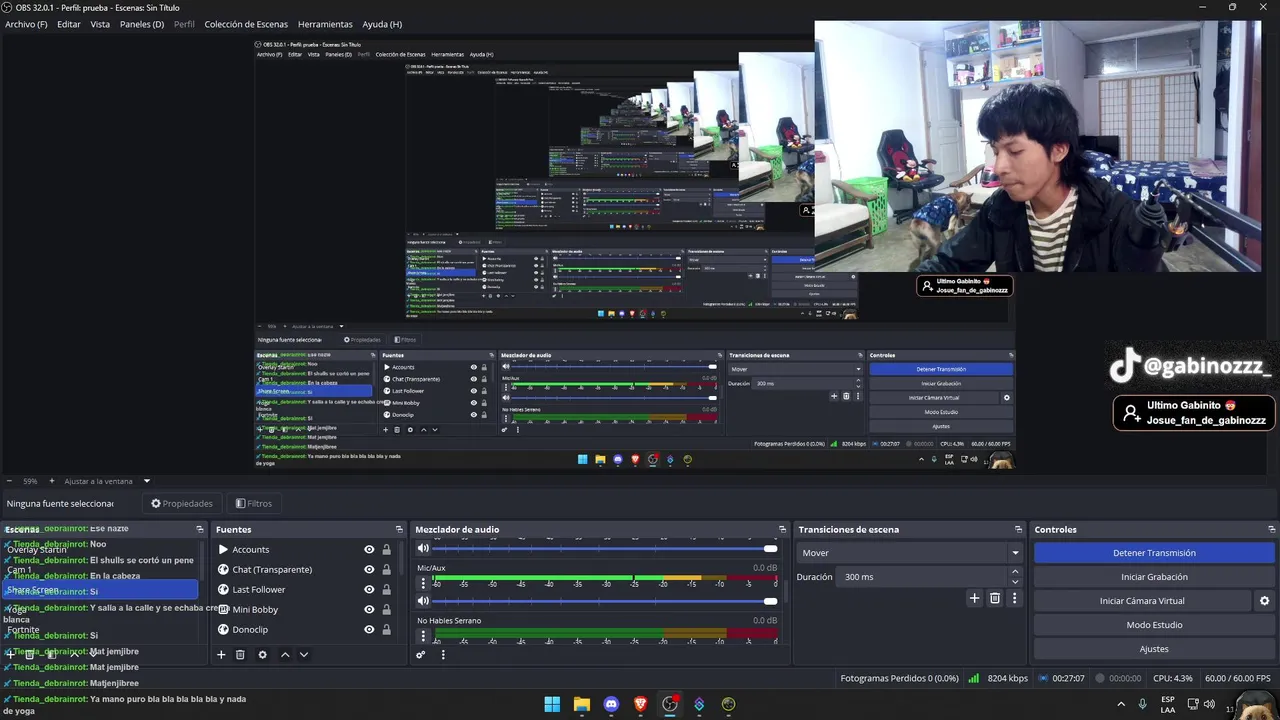The height and width of the screenshot is (720, 1280).
Task: Click the Windows Start button
Action: (x=552, y=704)
